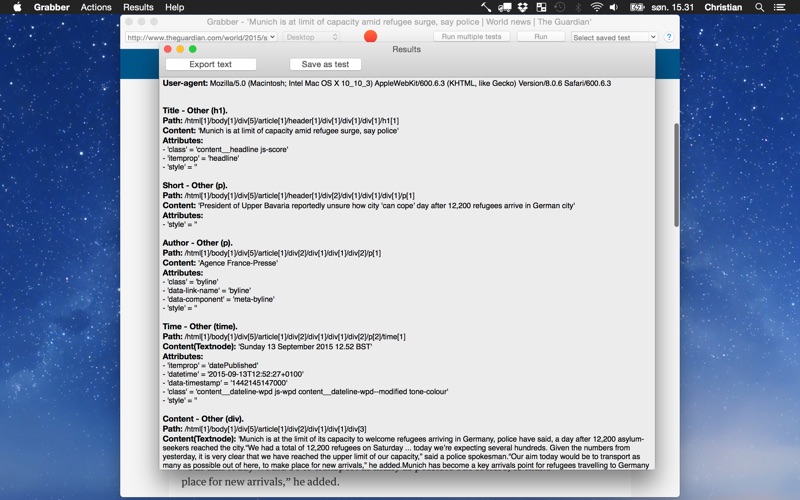The width and height of the screenshot is (800, 500).
Task: Click the 'data-component' = 'meta-byline' line
Action: 218,299
